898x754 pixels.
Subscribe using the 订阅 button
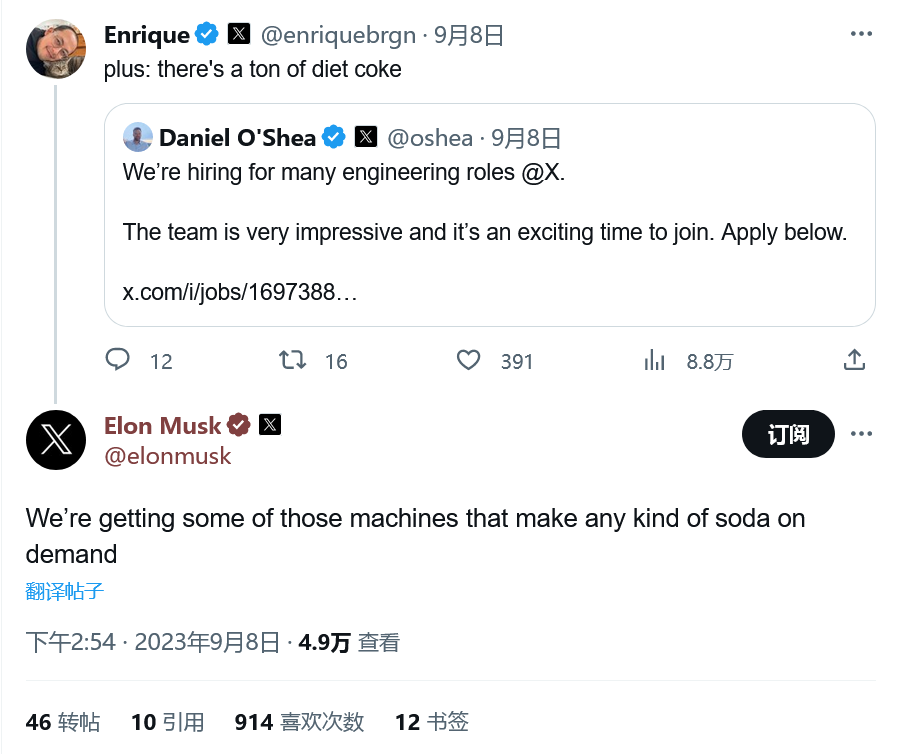pos(788,434)
